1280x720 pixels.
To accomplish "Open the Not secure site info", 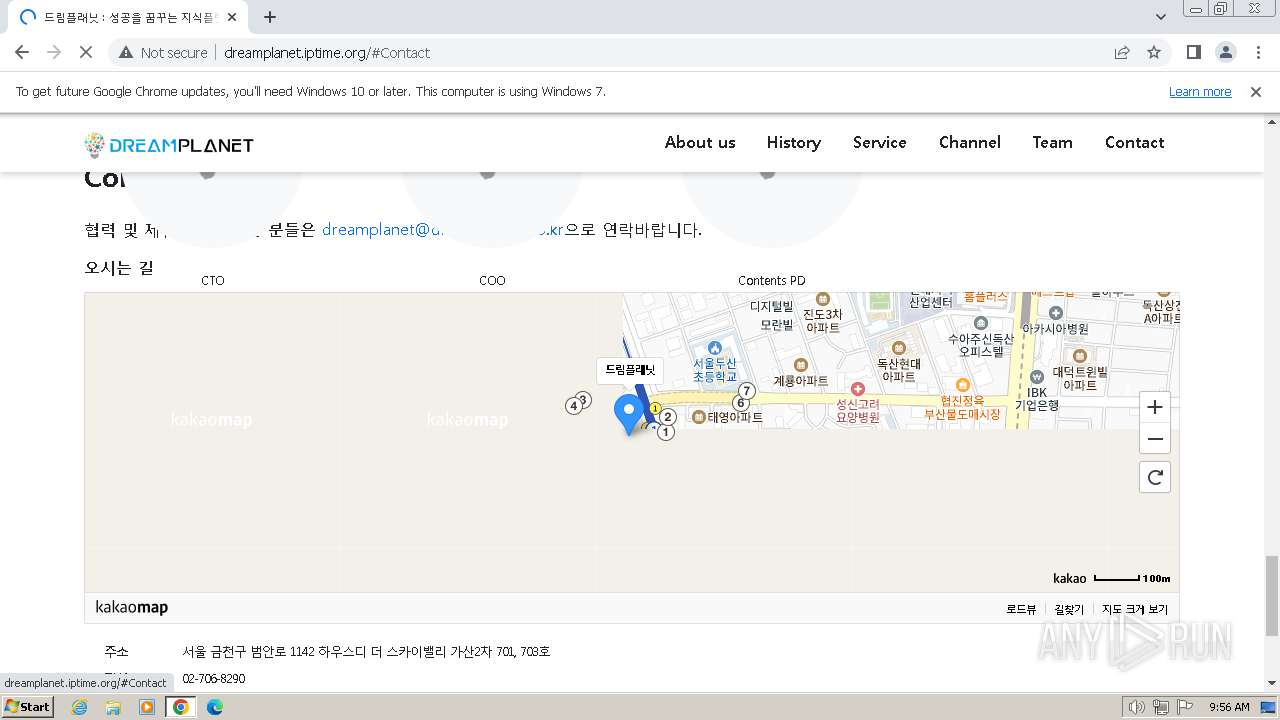I will (x=163, y=52).
